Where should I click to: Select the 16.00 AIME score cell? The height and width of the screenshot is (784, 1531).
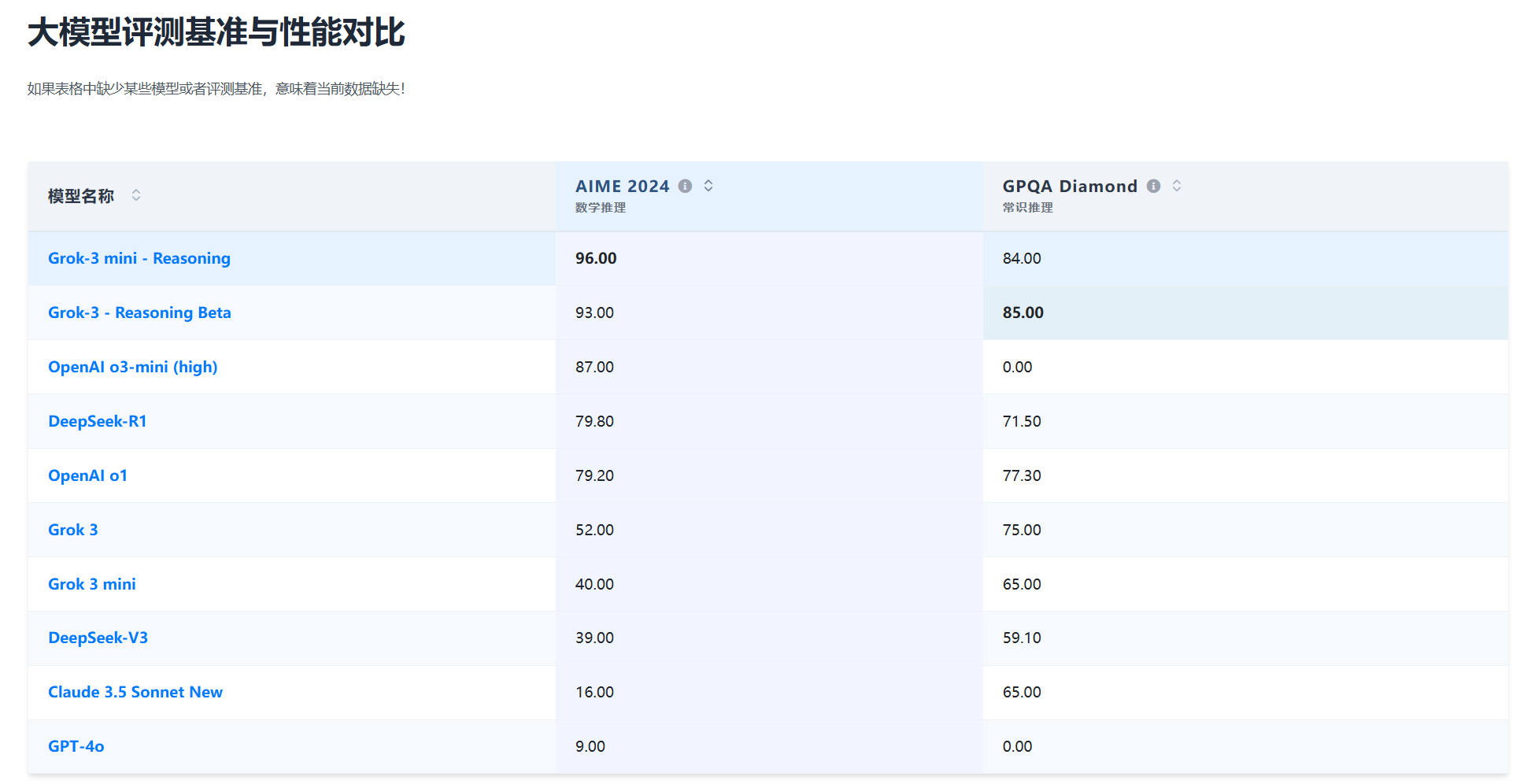(x=769, y=692)
